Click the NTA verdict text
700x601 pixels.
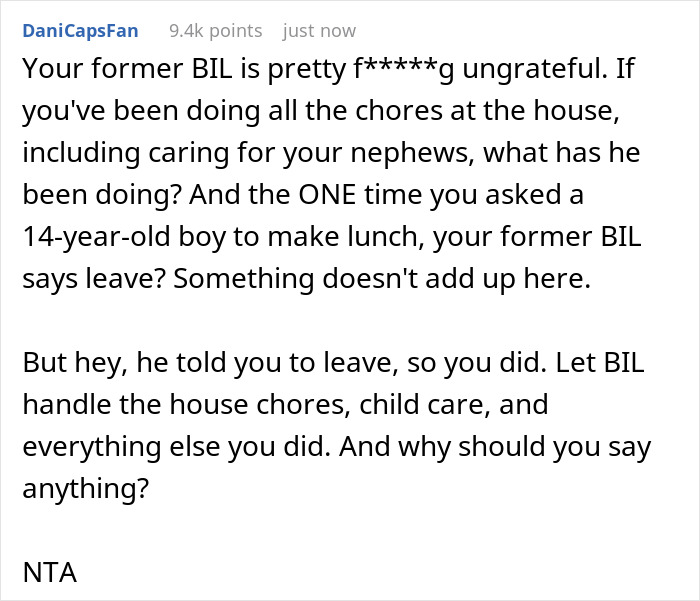pos(50,572)
